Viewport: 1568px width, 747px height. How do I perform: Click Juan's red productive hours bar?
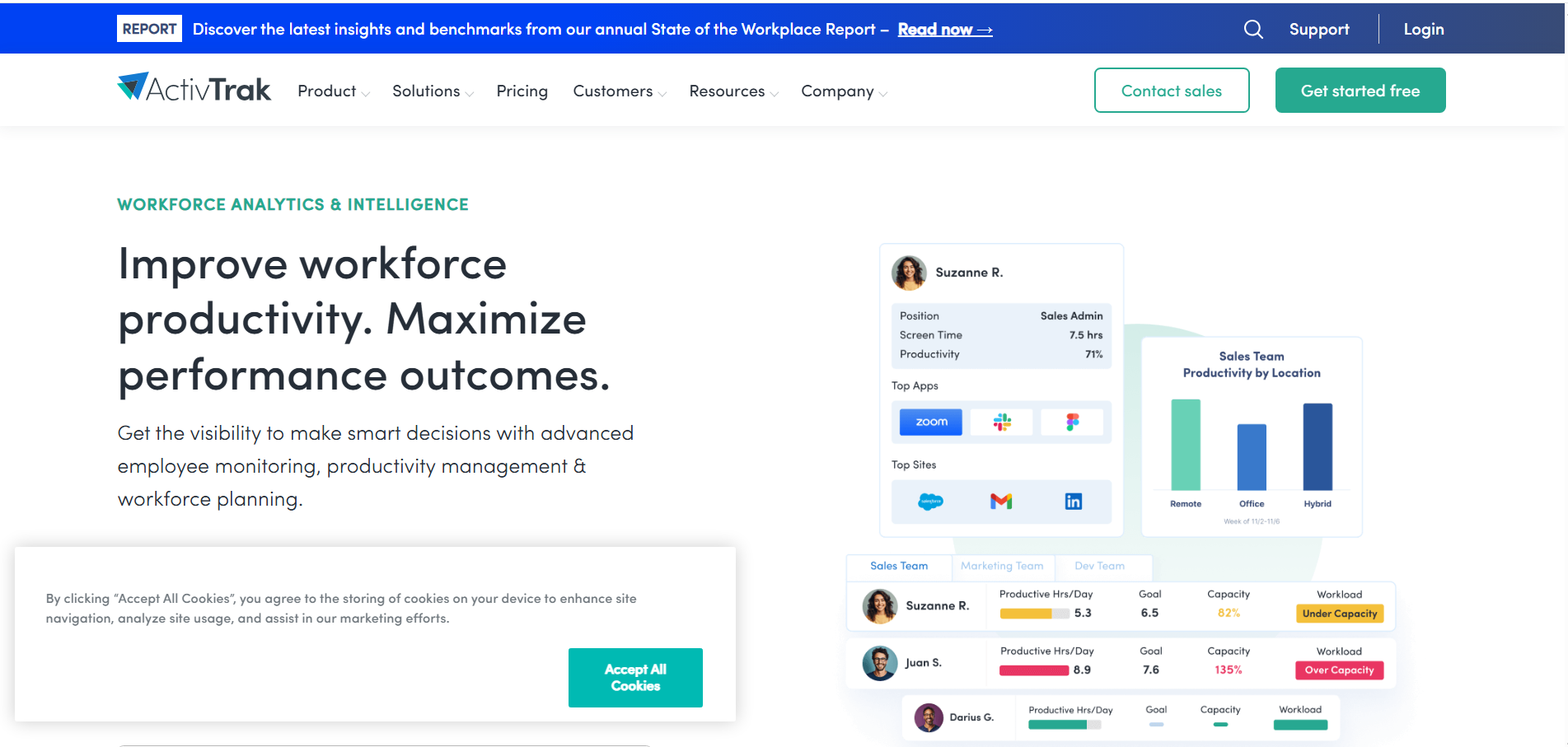tap(1033, 670)
